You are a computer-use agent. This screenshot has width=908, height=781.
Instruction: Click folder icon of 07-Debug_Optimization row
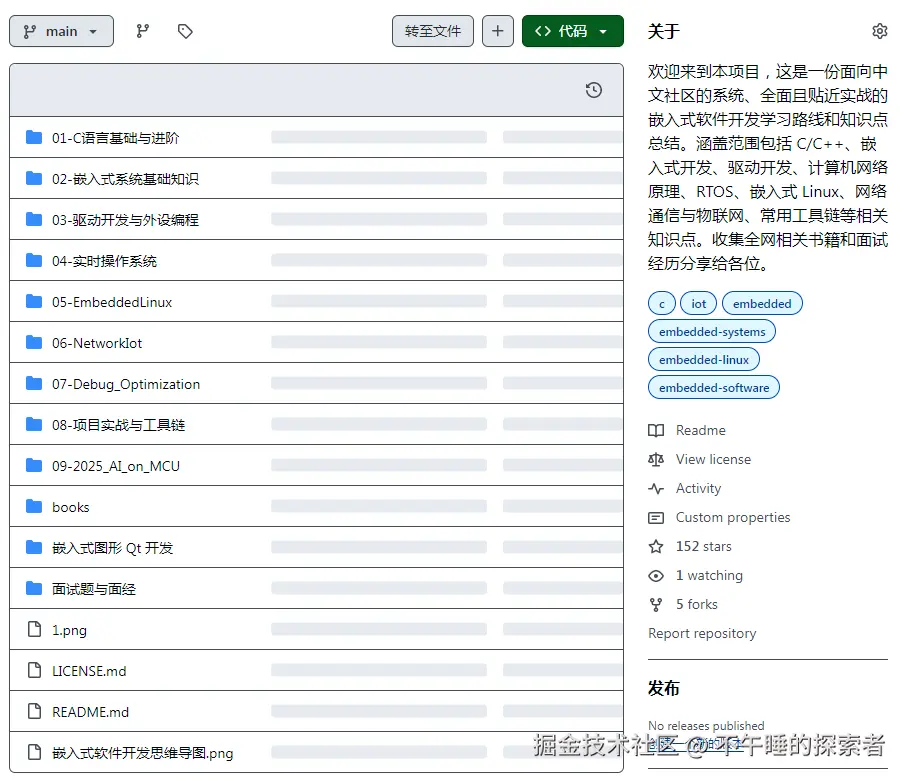point(34,384)
